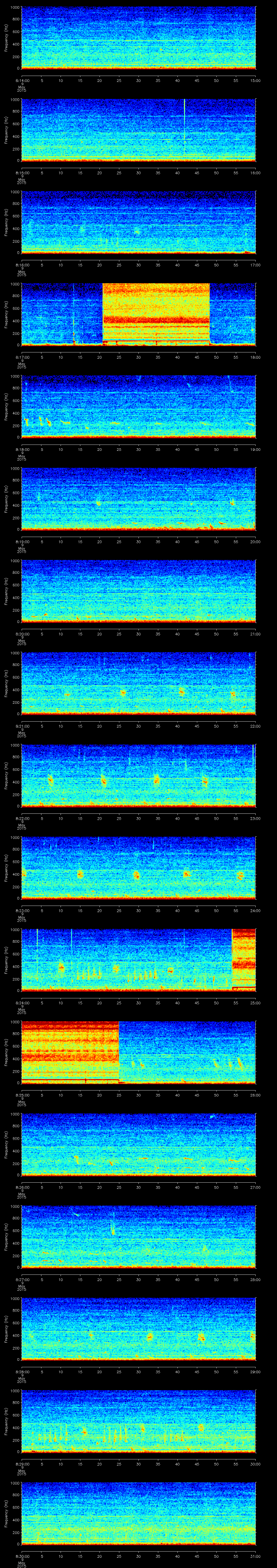This screenshot has width=277, height=1568.
Task: Click the red broadband noise block in 8:17:00 spectrogram
Action: tap(156, 314)
